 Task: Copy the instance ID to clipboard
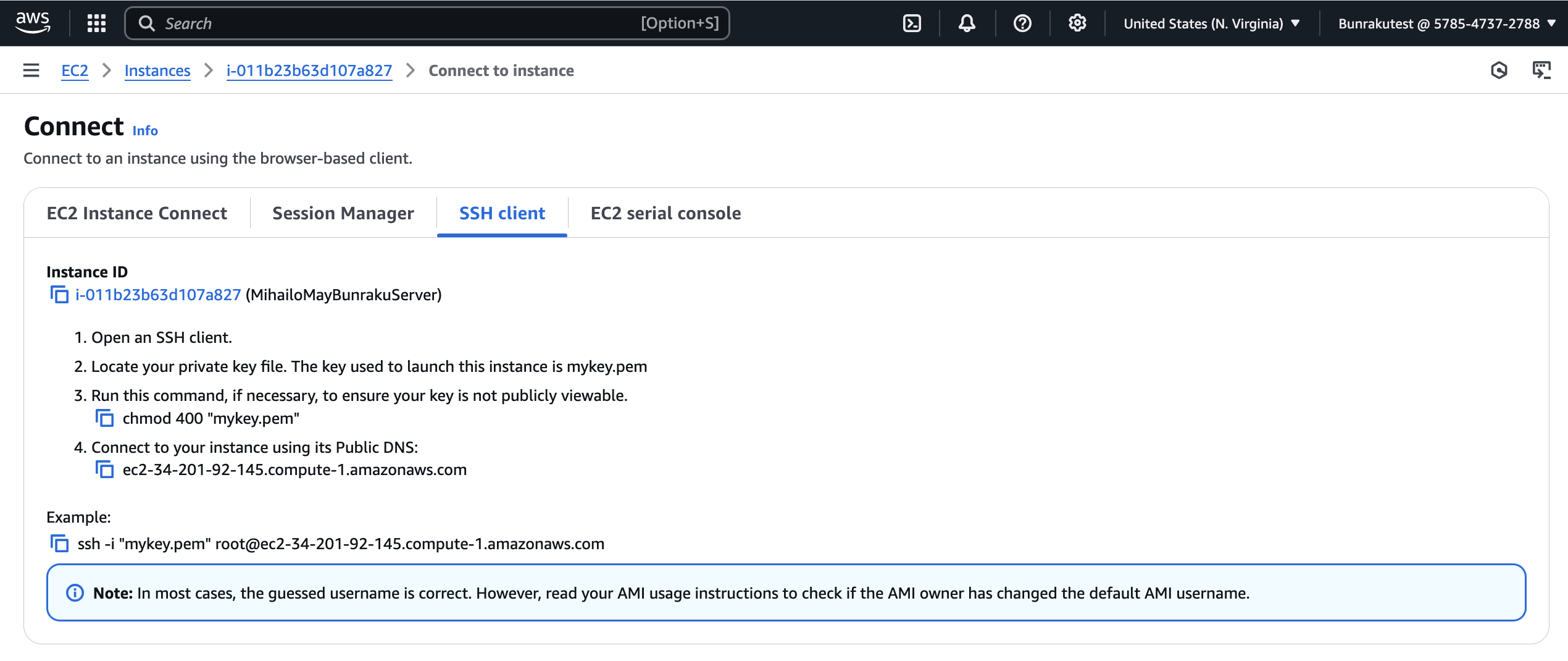pos(59,295)
